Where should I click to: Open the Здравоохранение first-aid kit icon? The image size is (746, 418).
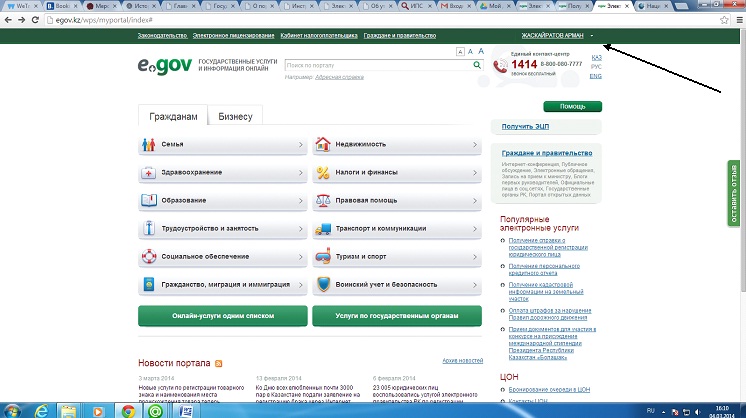click(x=148, y=173)
